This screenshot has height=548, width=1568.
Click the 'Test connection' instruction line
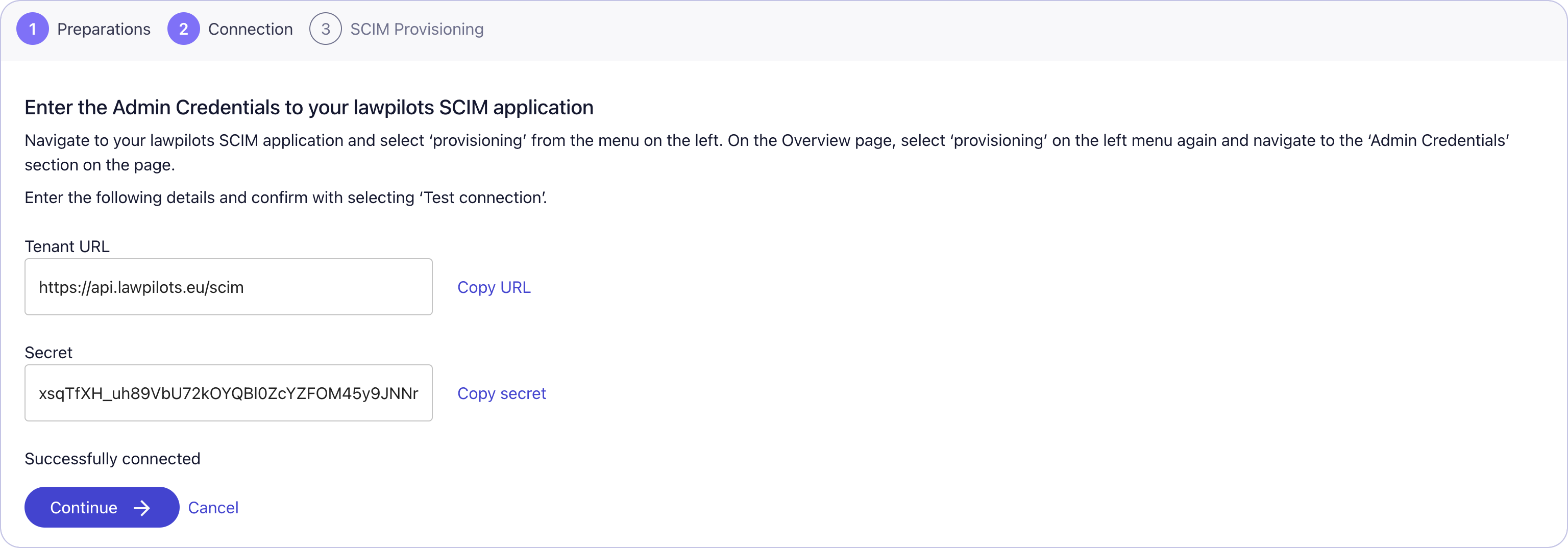[285, 197]
